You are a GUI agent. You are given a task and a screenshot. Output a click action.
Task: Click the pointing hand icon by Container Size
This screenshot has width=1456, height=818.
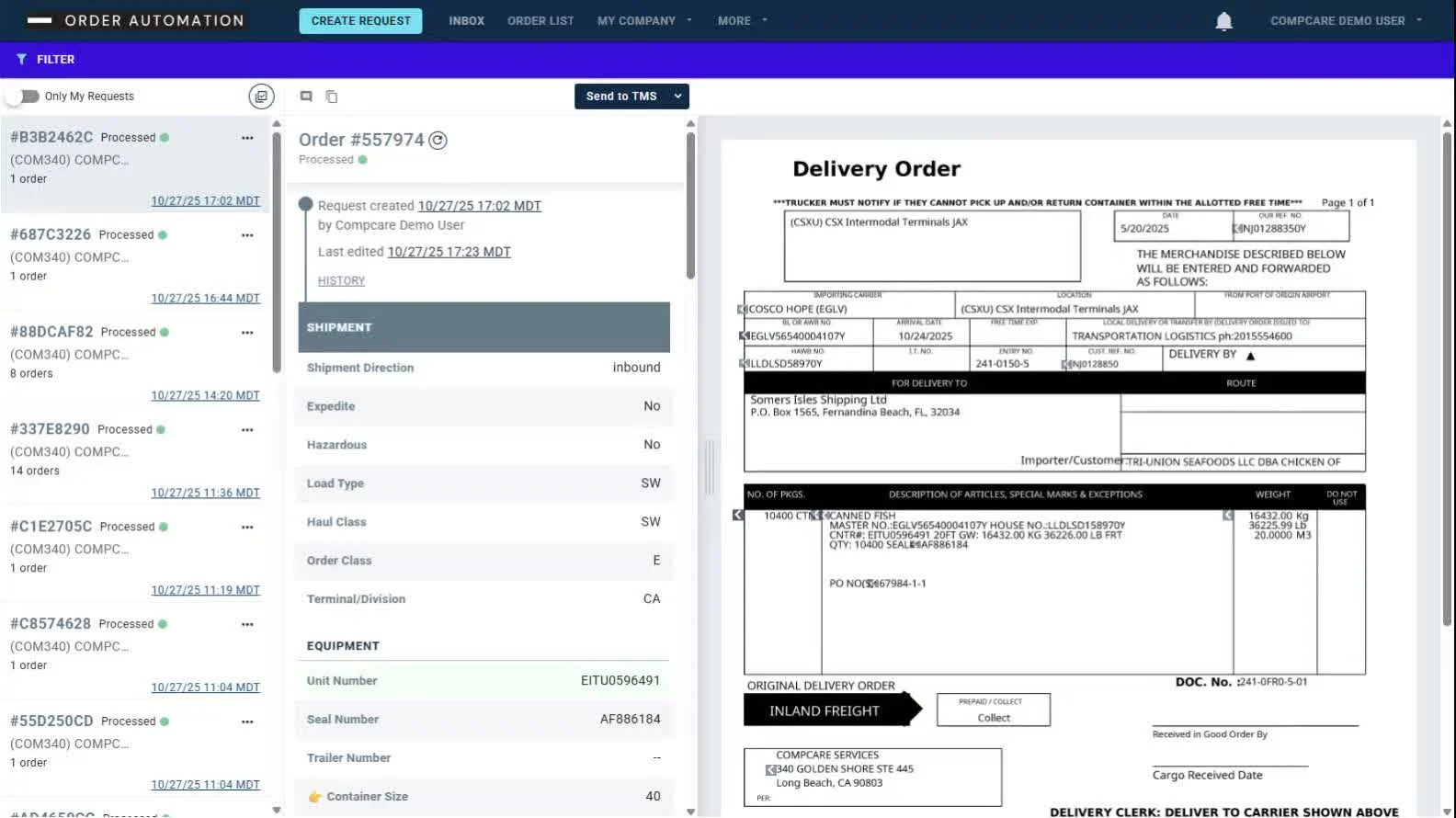tap(314, 797)
